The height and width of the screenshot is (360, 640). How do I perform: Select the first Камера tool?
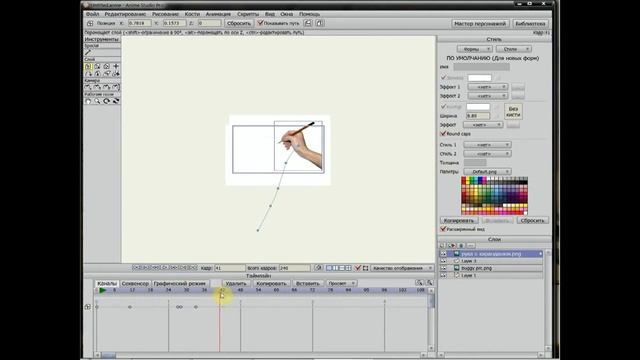88,87
